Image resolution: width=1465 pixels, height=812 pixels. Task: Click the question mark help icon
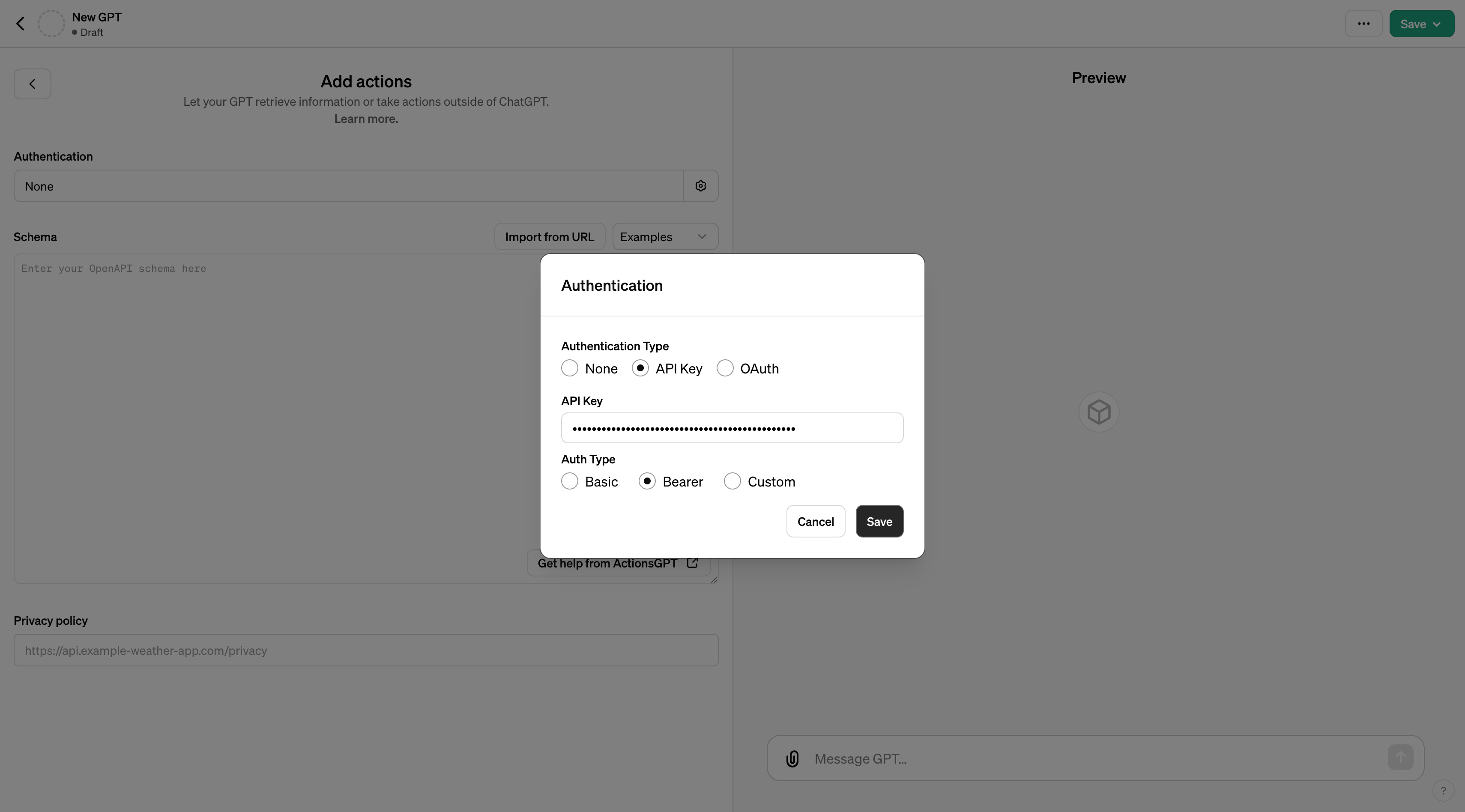tap(1443, 791)
